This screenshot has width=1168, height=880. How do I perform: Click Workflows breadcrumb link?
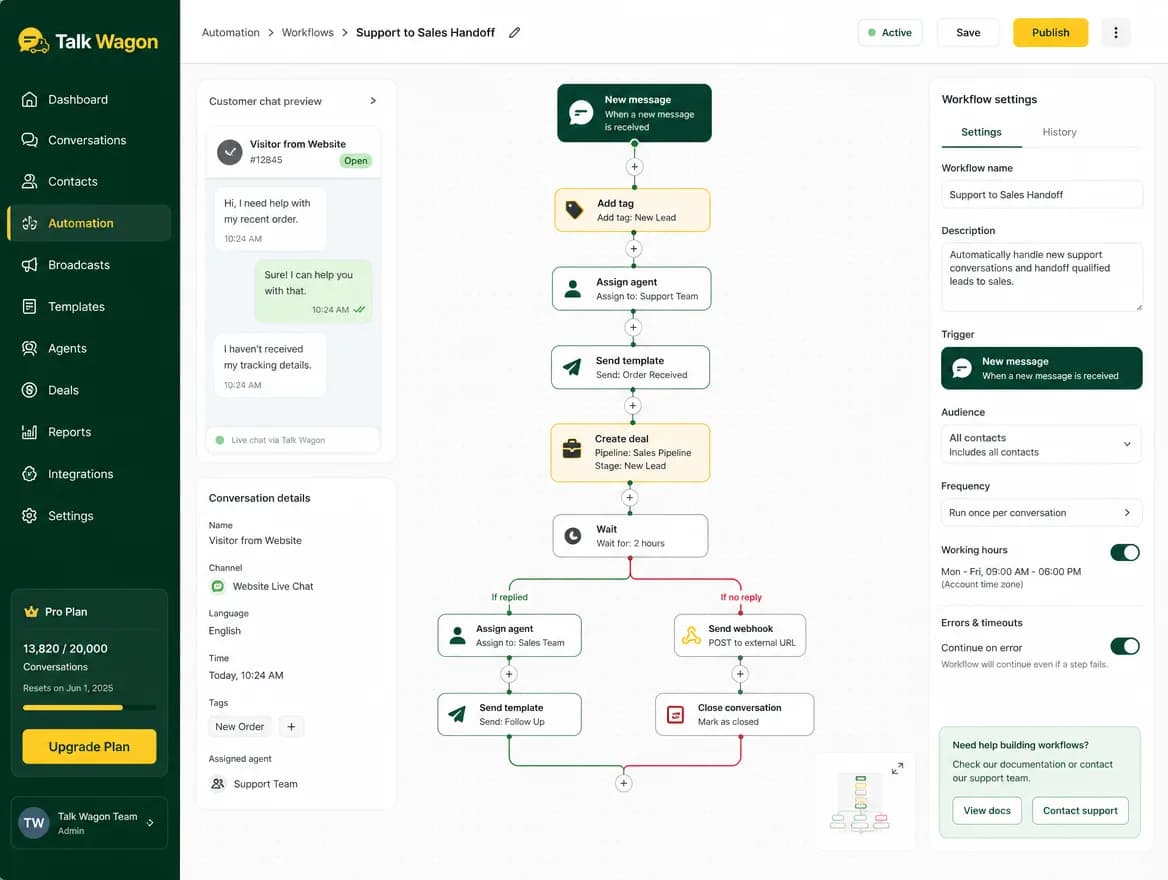click(308, 33)
